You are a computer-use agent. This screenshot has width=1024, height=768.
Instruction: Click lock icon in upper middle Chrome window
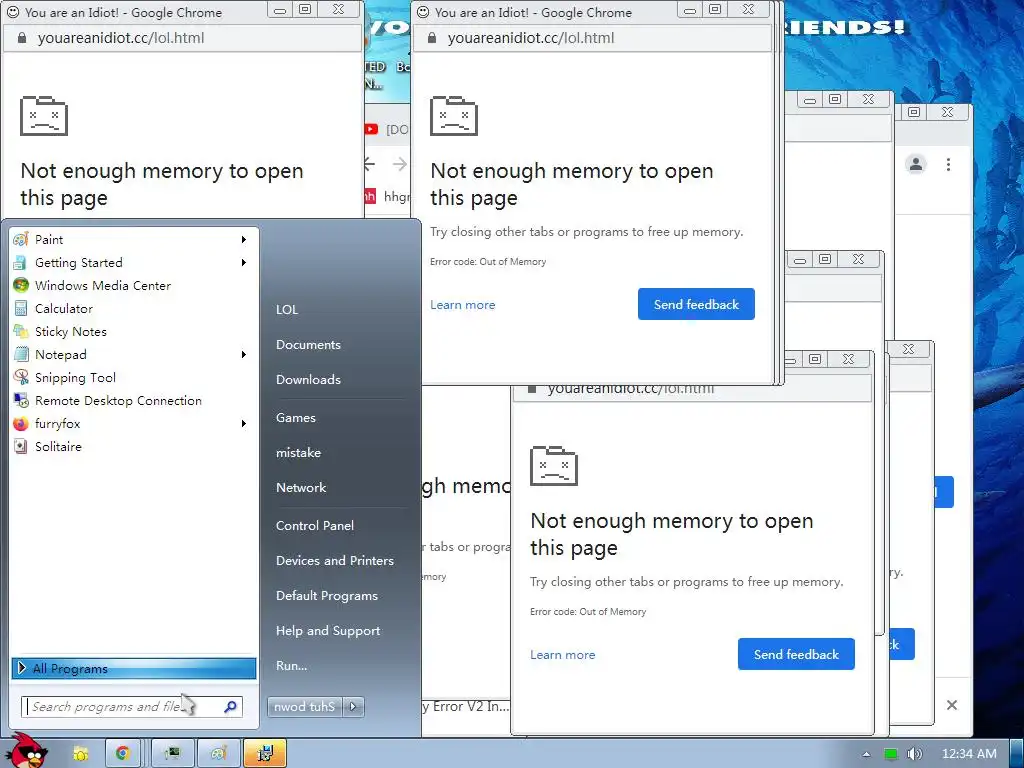pyautogui.click(x=432, y=38)
